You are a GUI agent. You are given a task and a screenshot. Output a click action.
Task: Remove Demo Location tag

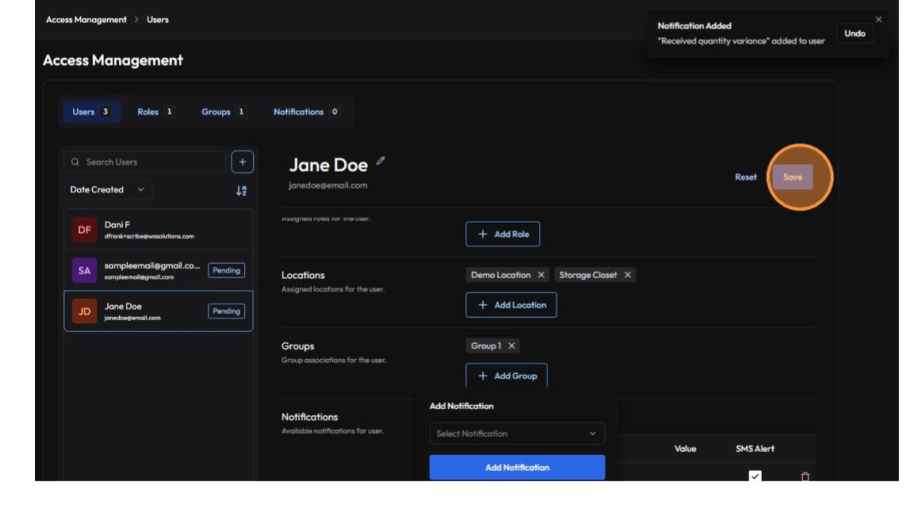[x=541, y=275]
